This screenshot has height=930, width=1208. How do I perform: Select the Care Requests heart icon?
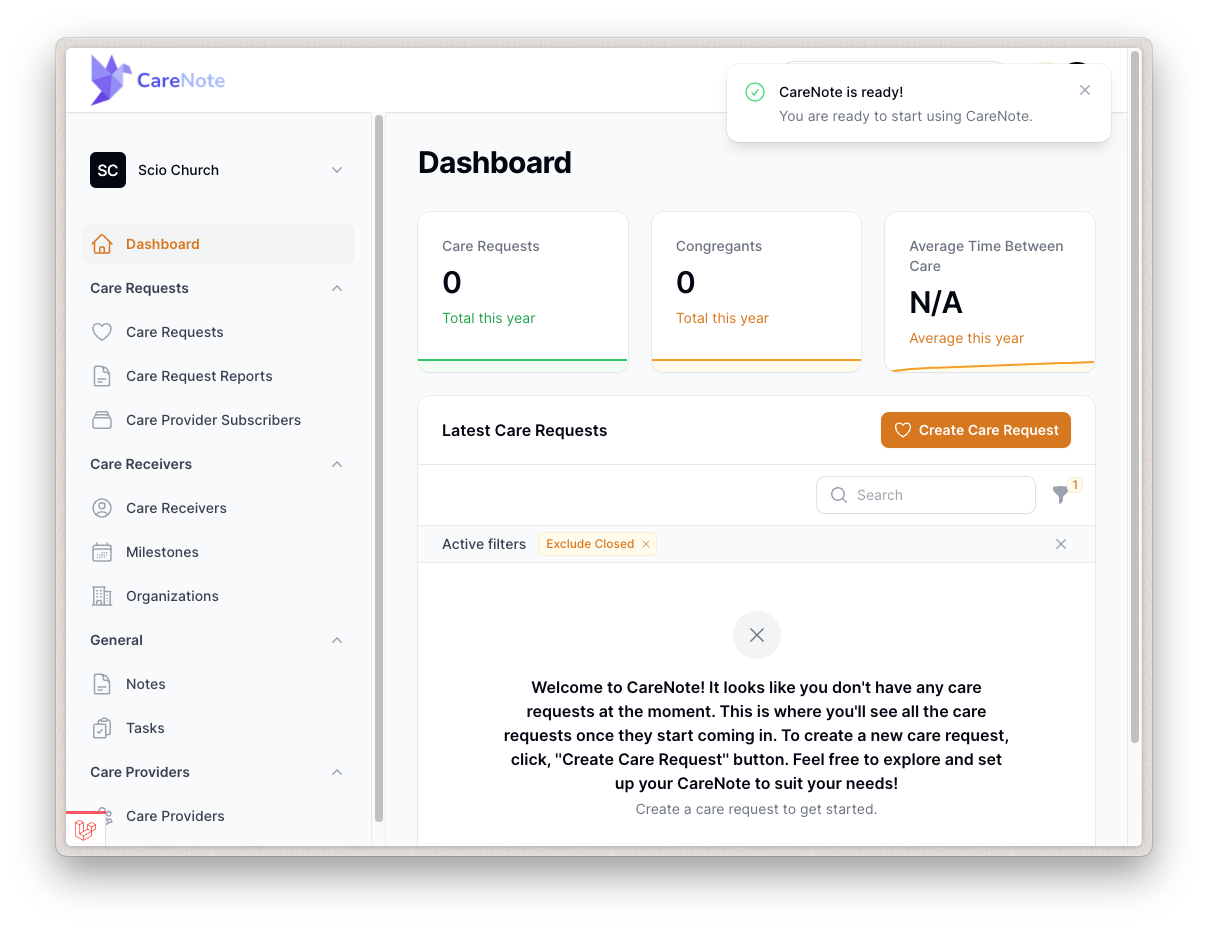point(101,331)
